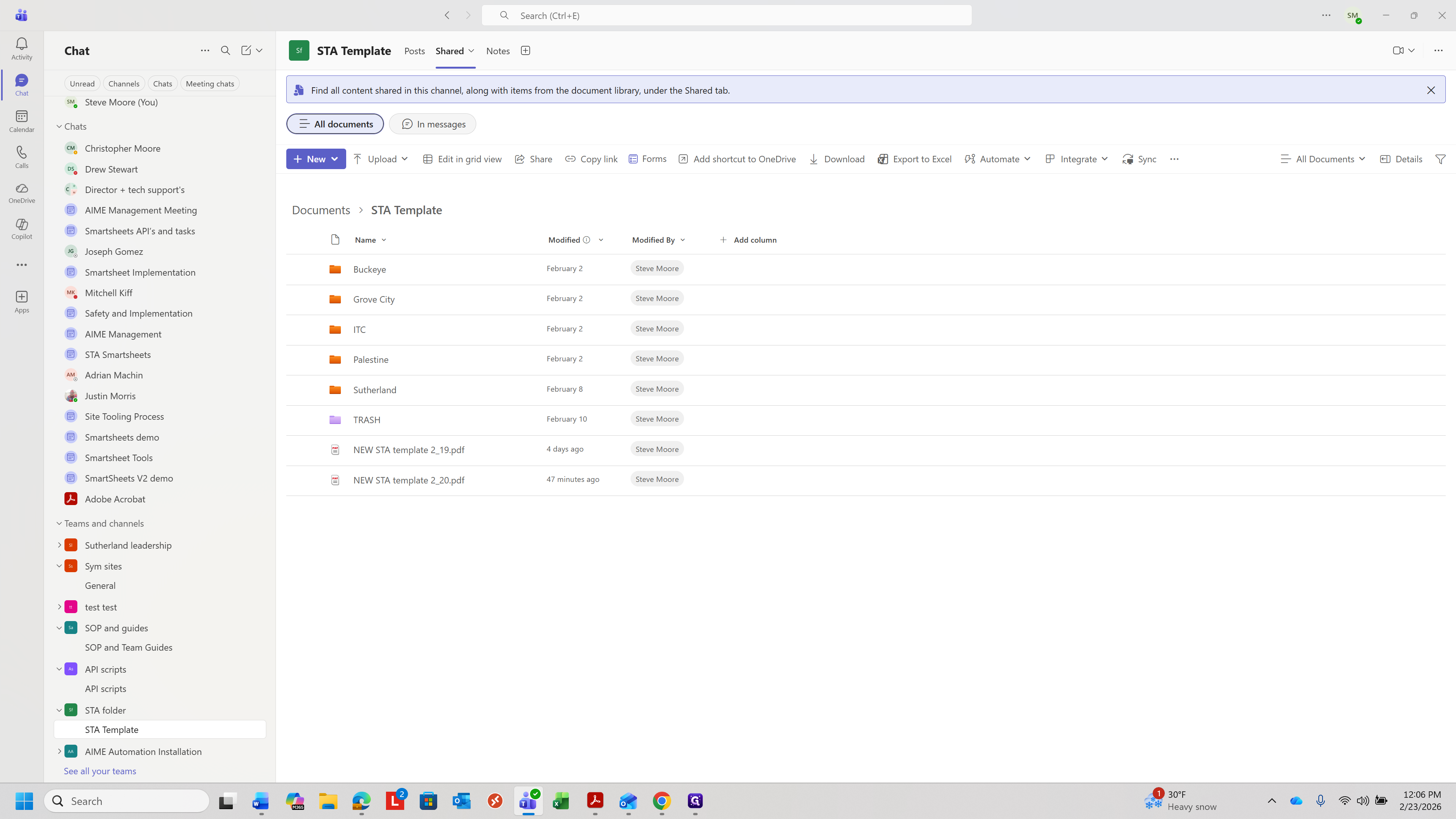Screen dimensions: 1456x819
Task: Switch to In messages filter
Action: pyautogui.click(x=432, y=124)
